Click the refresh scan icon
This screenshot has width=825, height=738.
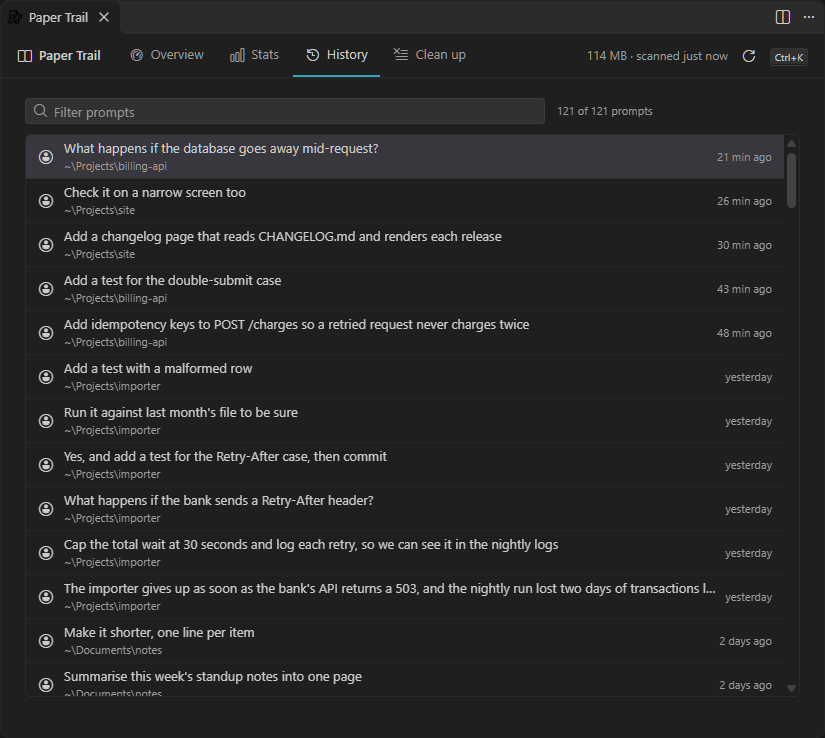(x=749, y=56)
